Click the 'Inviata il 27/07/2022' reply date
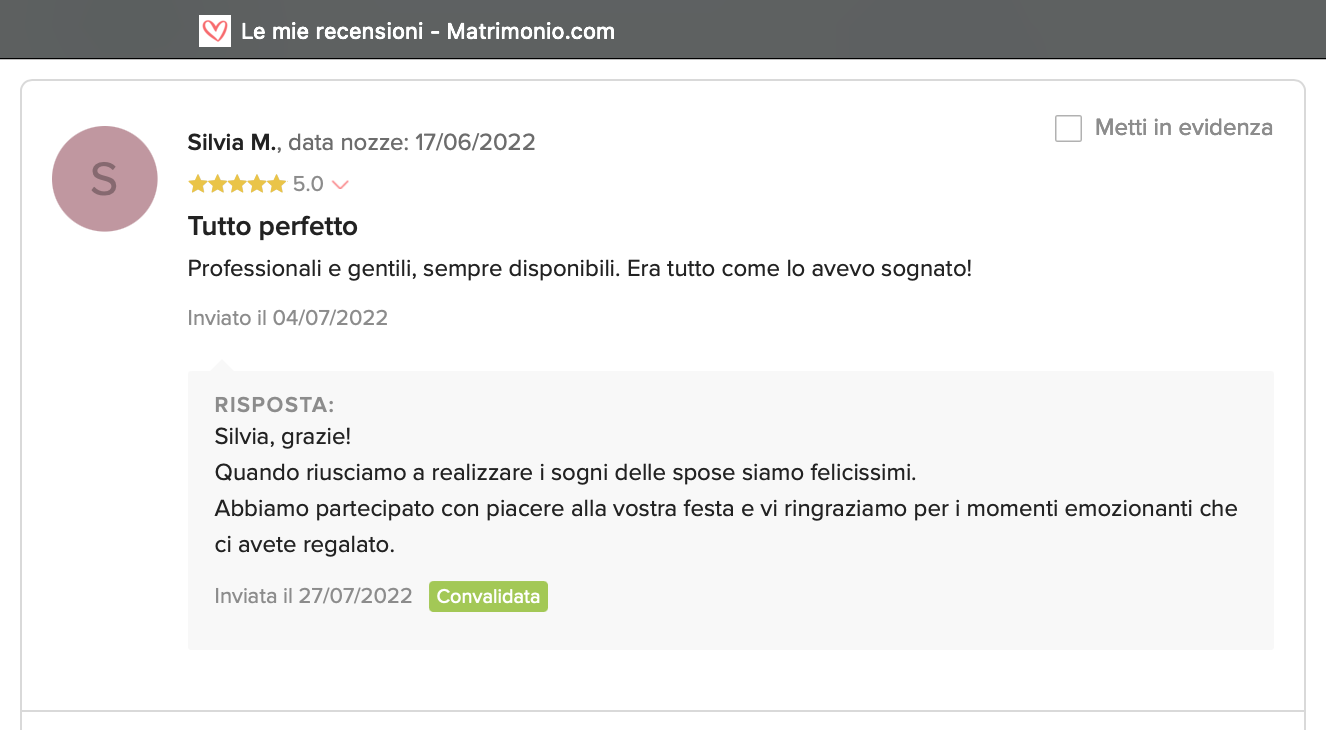1326x730 pixels. tap(313, 597)
